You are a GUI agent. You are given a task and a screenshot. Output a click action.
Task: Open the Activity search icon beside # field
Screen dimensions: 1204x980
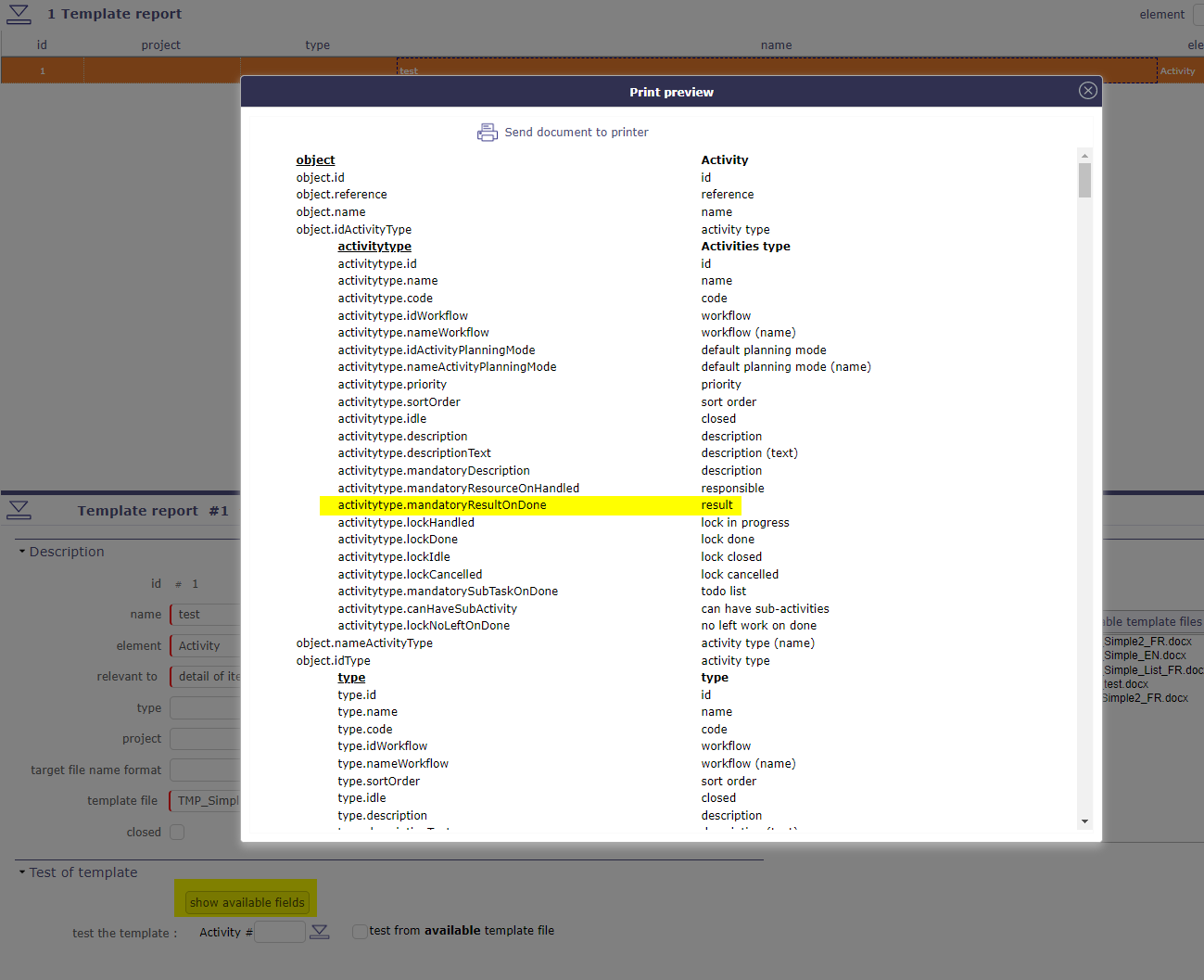click(319, 932)
